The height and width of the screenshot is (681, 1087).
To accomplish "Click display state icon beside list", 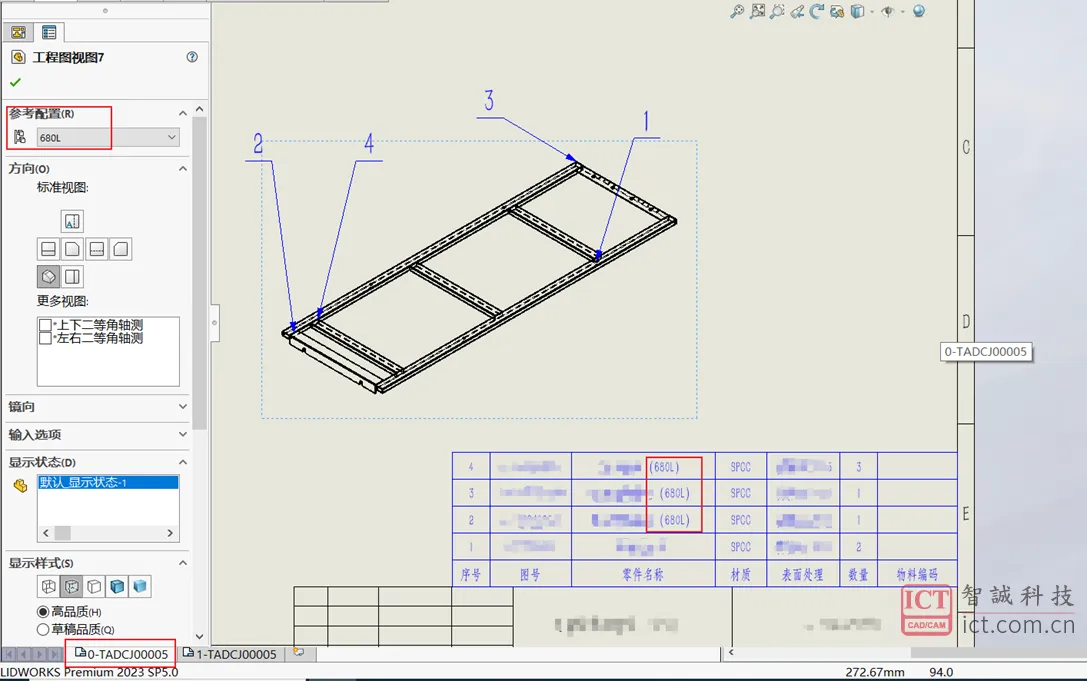I will (x=20, y=485).
